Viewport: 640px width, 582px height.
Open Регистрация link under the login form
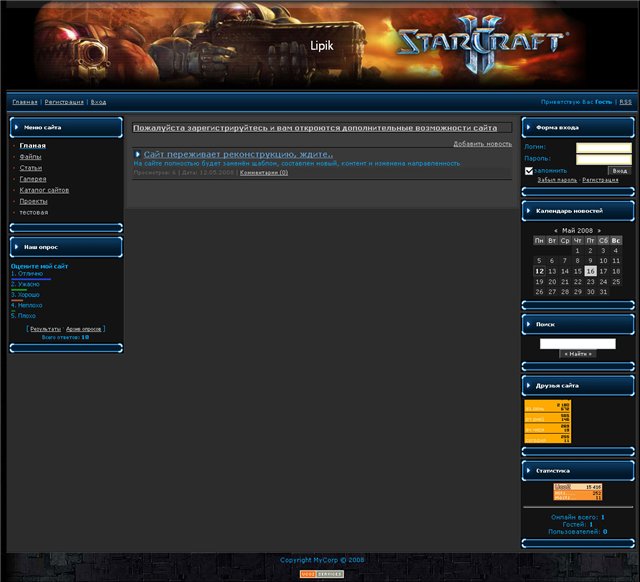600,180
